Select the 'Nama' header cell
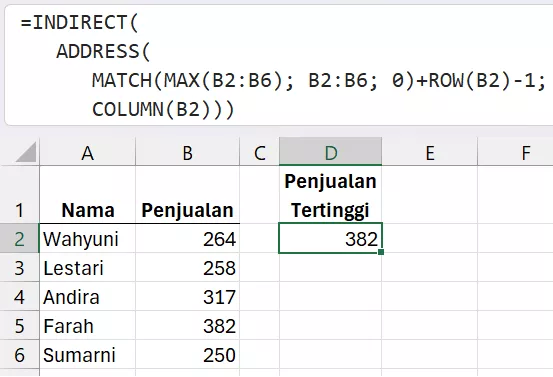This screenshot has height=377, width=553. coord(87,194)
